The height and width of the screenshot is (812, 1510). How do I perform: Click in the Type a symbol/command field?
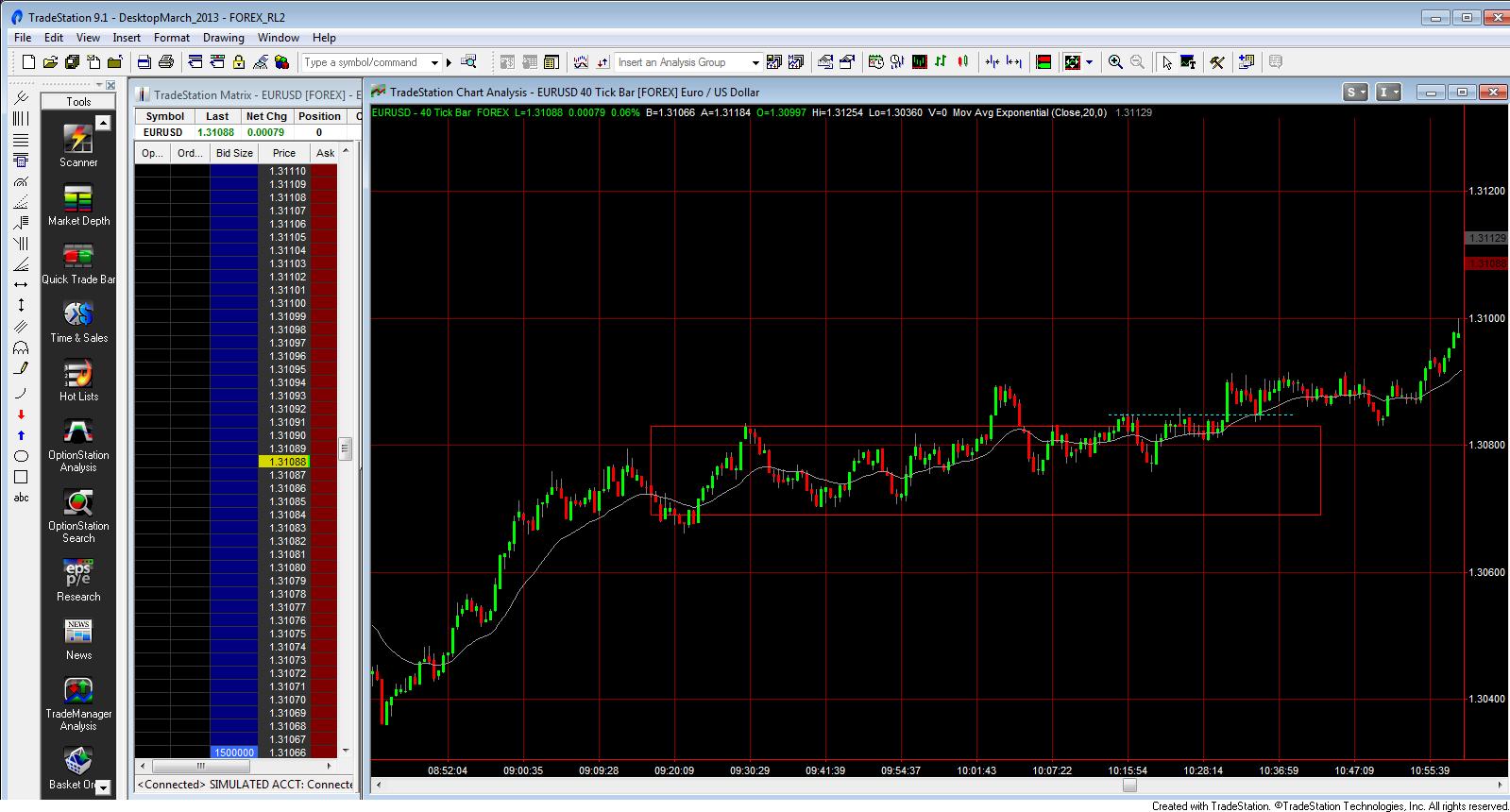pos(365,62)
